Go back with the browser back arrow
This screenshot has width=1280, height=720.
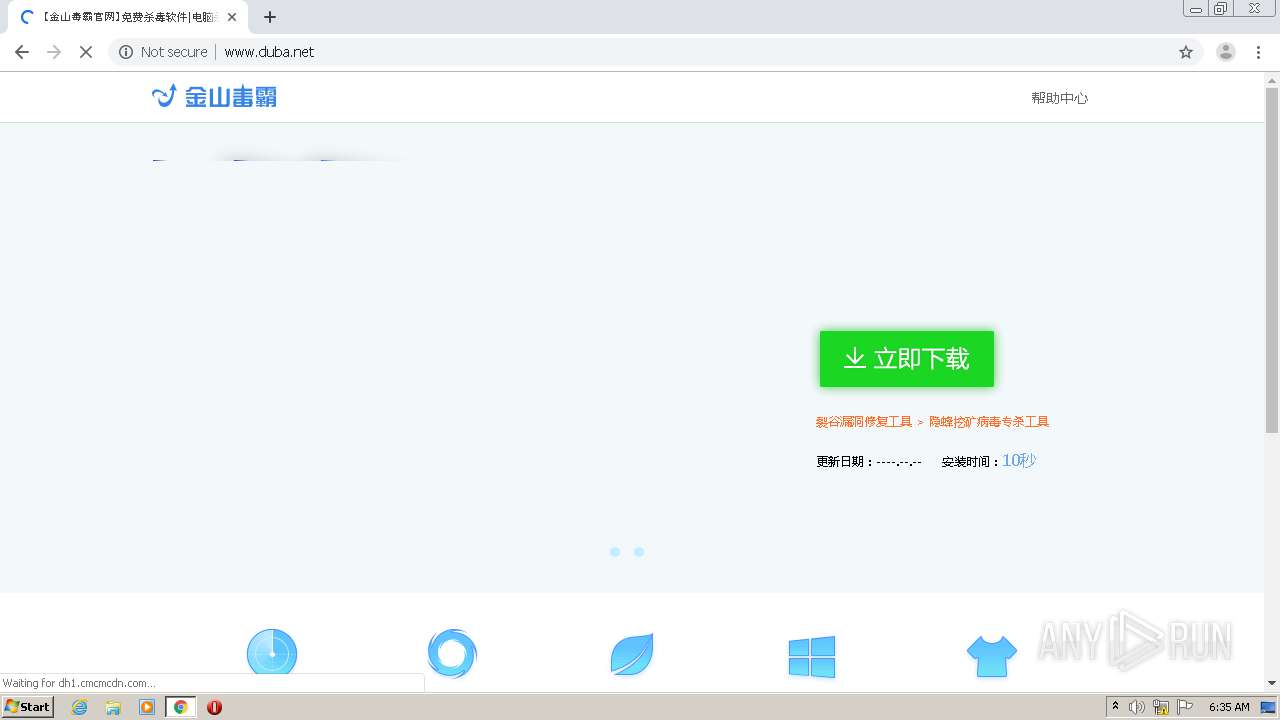[22, 52]
